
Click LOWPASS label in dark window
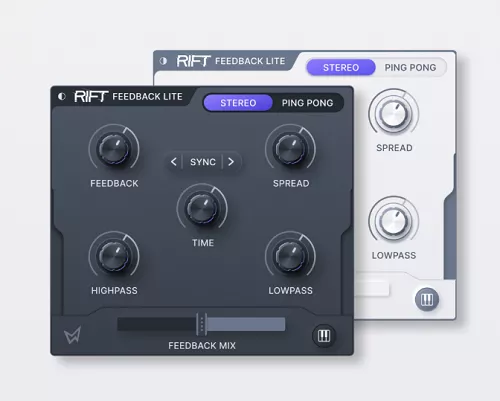pos(291,291)
